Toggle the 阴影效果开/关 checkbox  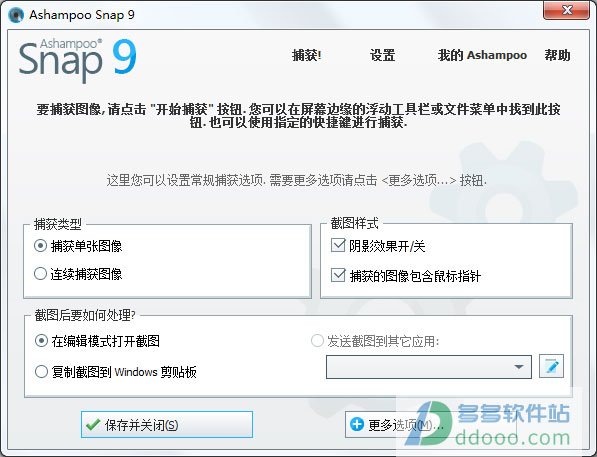click(x=338, y=246)
